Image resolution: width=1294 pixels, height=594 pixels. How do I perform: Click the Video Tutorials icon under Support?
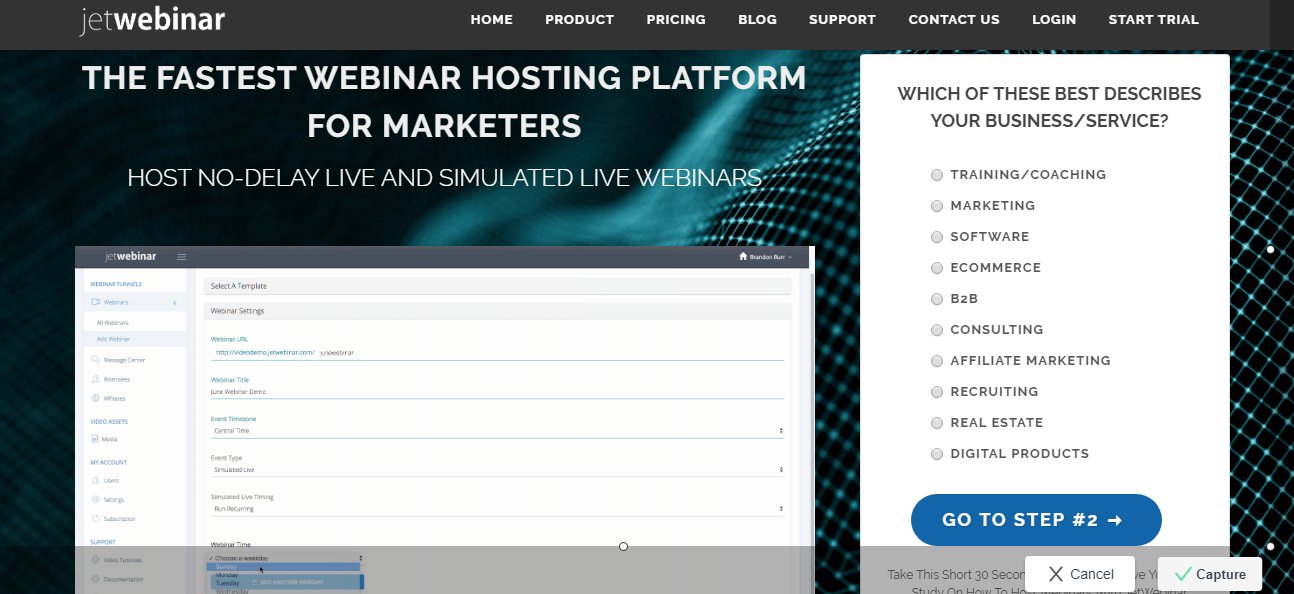96,559
